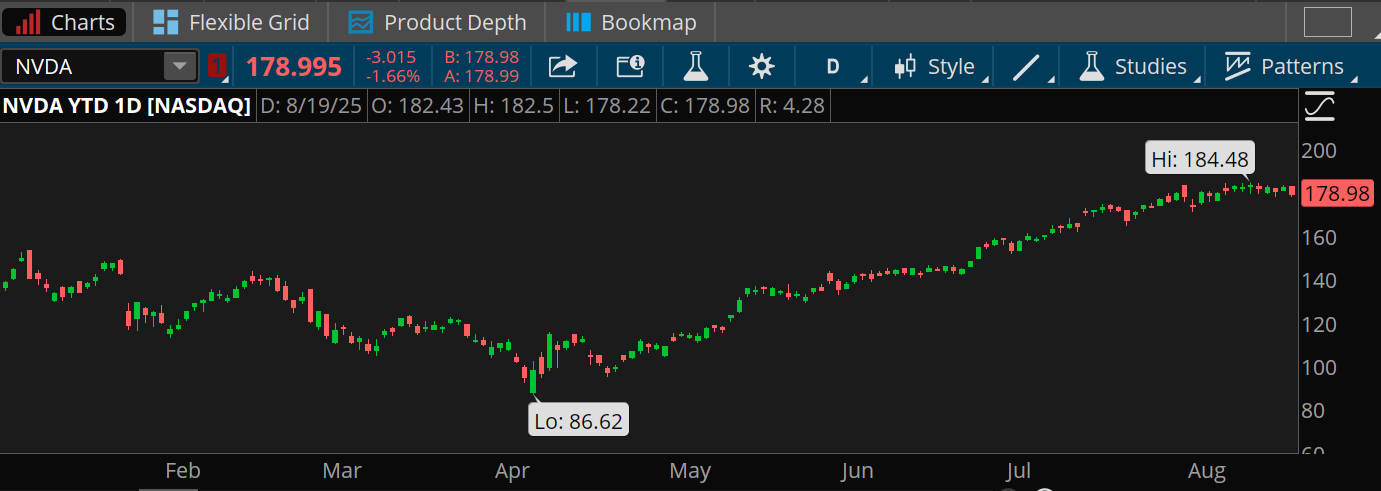This screenshot has width=1381, height=491.
Task: Click the Jun label on time axis
Action: point(857,470)
